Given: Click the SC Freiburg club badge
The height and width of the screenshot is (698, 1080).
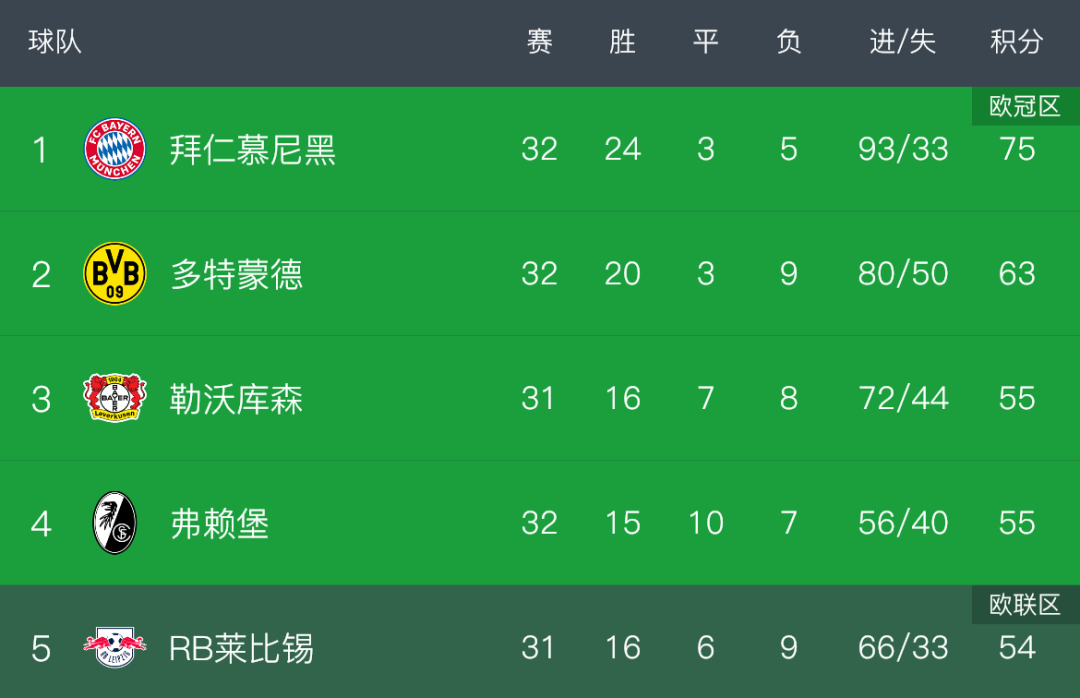Looking at the screenshot, I should pyautogui.click(x=114, y=523).
